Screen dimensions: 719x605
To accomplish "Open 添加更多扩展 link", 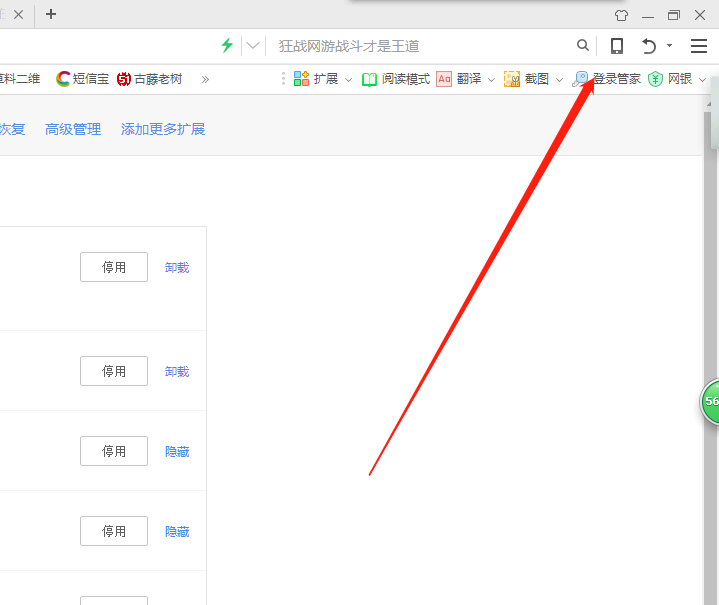I will click(163, 129).
